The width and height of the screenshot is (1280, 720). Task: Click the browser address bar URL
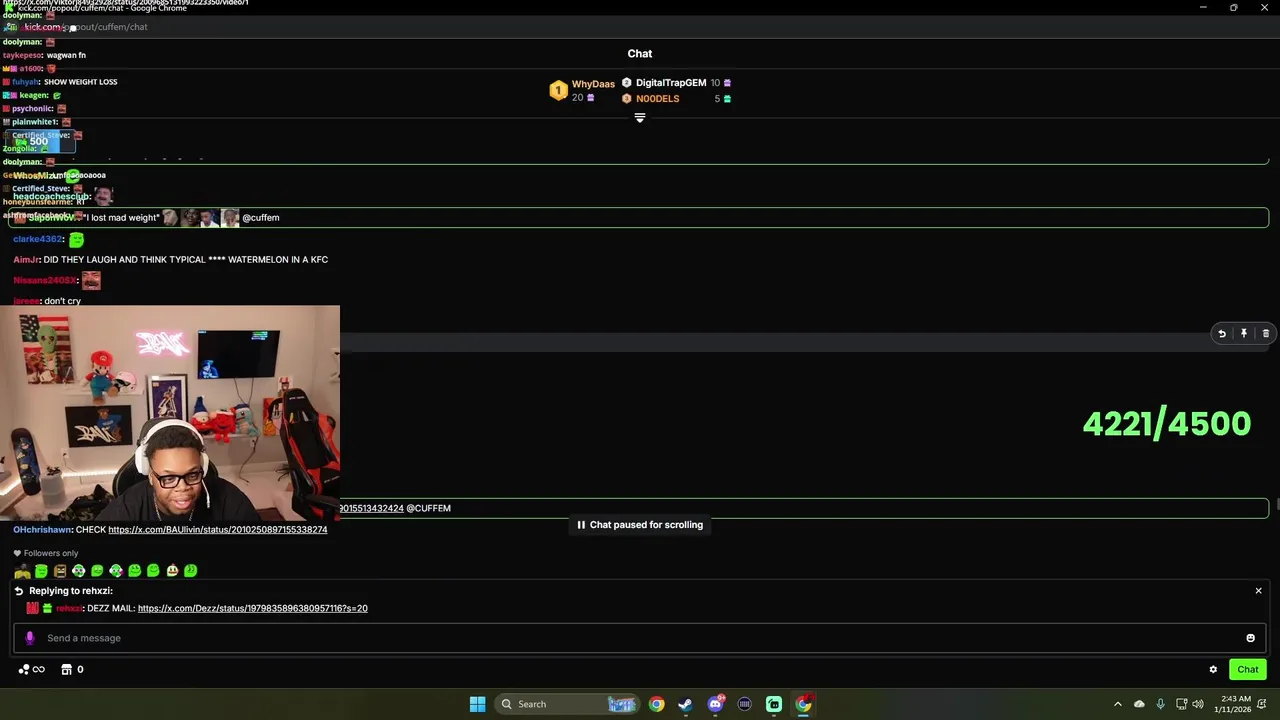85,27
